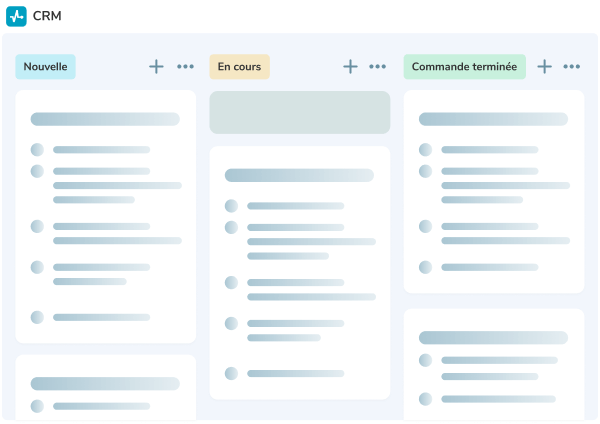Click the empty placeholder card under En cours

click(x=299, y=112)
